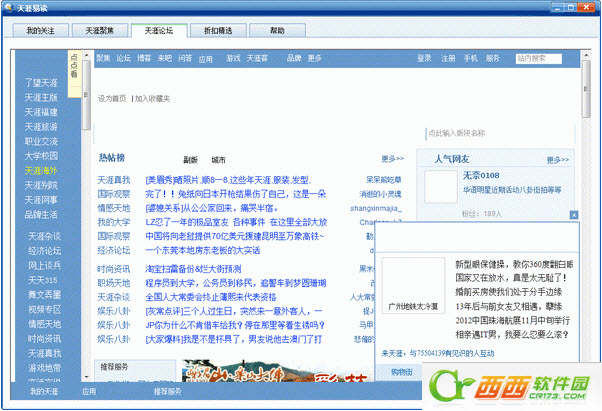Open the 帮助 tab

click(x=277, y=30)
